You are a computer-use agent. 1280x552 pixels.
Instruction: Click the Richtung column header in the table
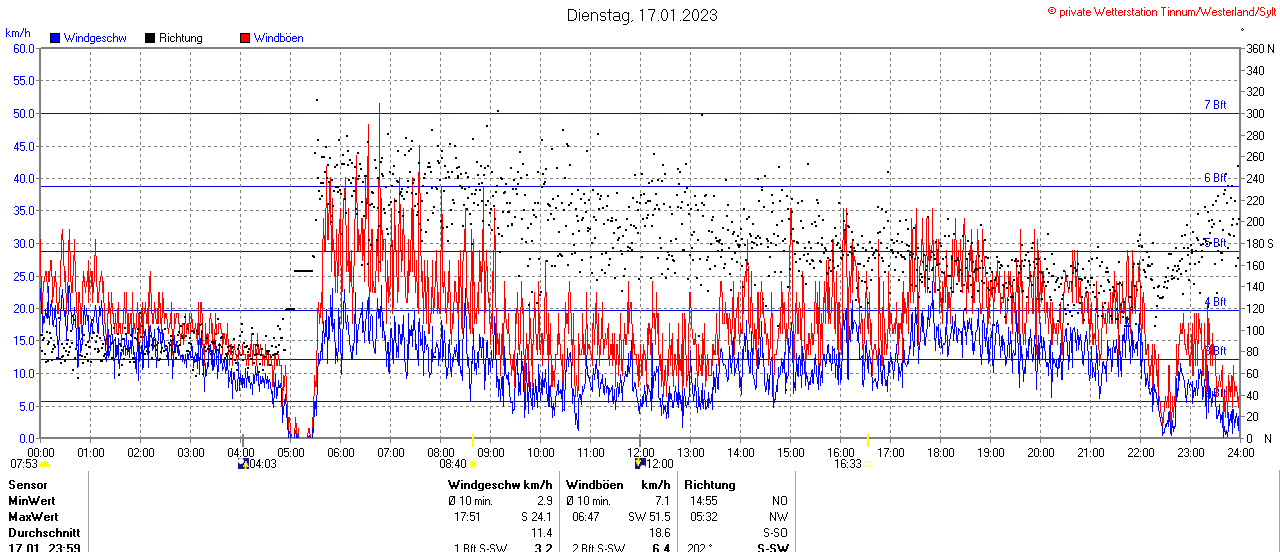(710, 485)
